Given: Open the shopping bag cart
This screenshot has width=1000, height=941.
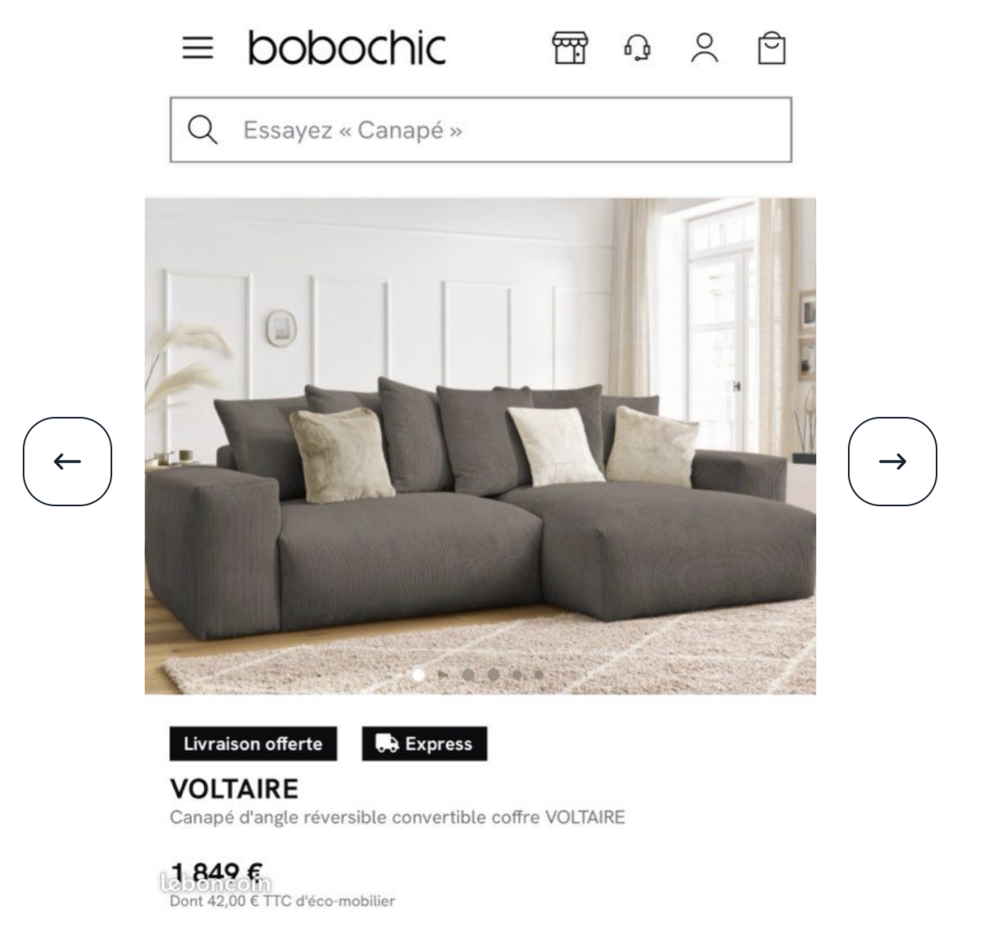Looking at the screenshot, I should [x=771, y=48].
